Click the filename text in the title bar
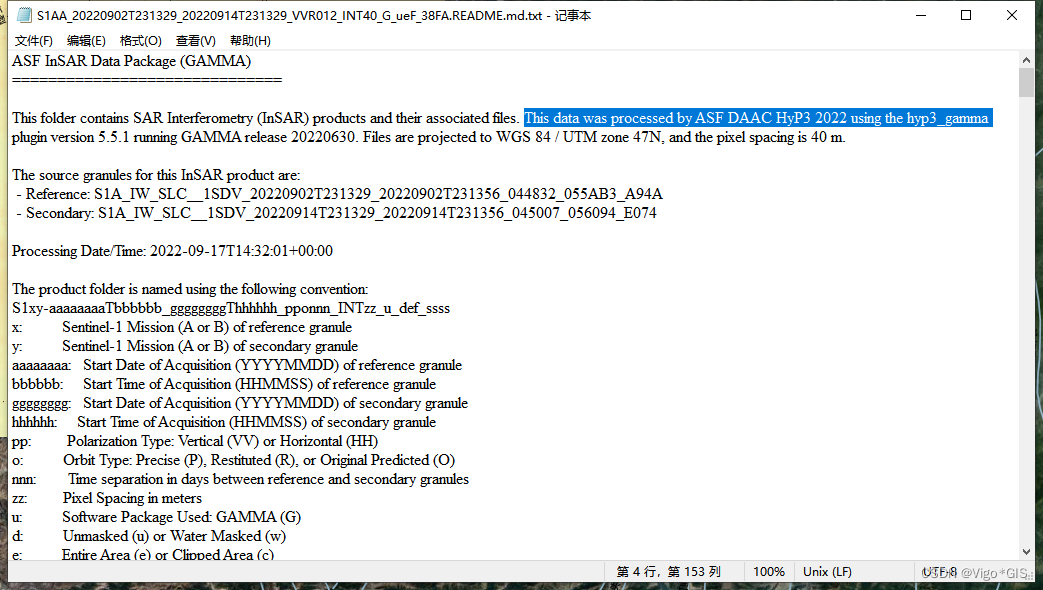The height and width of the screenshot is (590, 1043). (300, 15)
